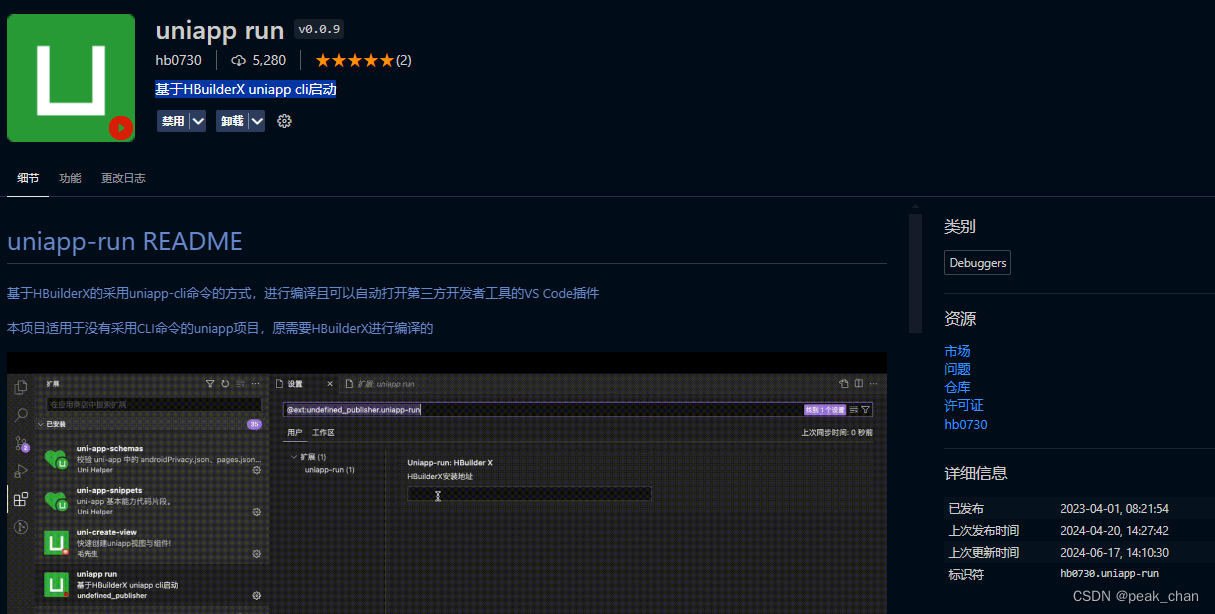The height and width of the screenshot is (614, 1215).
Task: Open the 市场 link under 资源
Action: click(957, 351)
